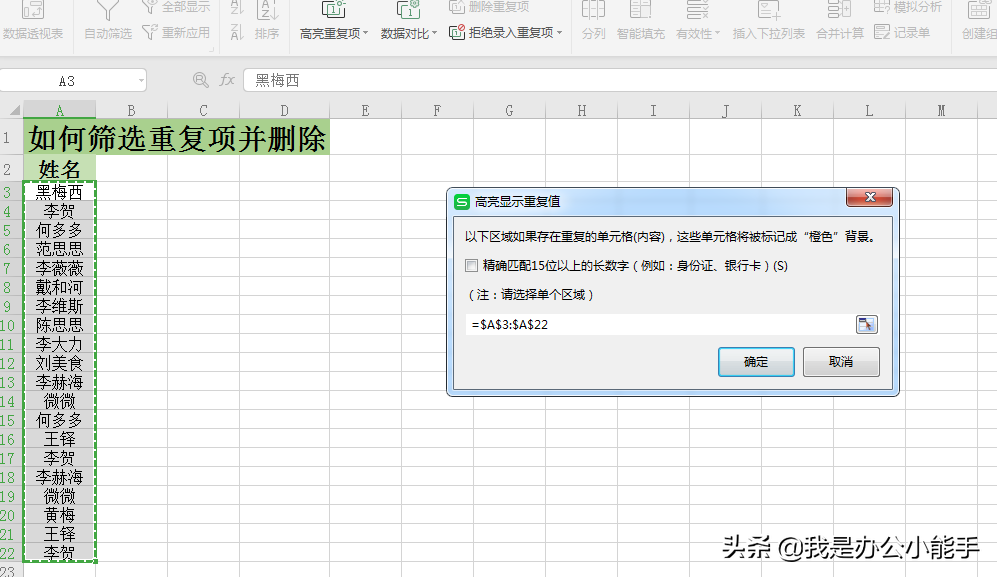Select cell 黄梅 in row 20

click(x=60, y=515)
